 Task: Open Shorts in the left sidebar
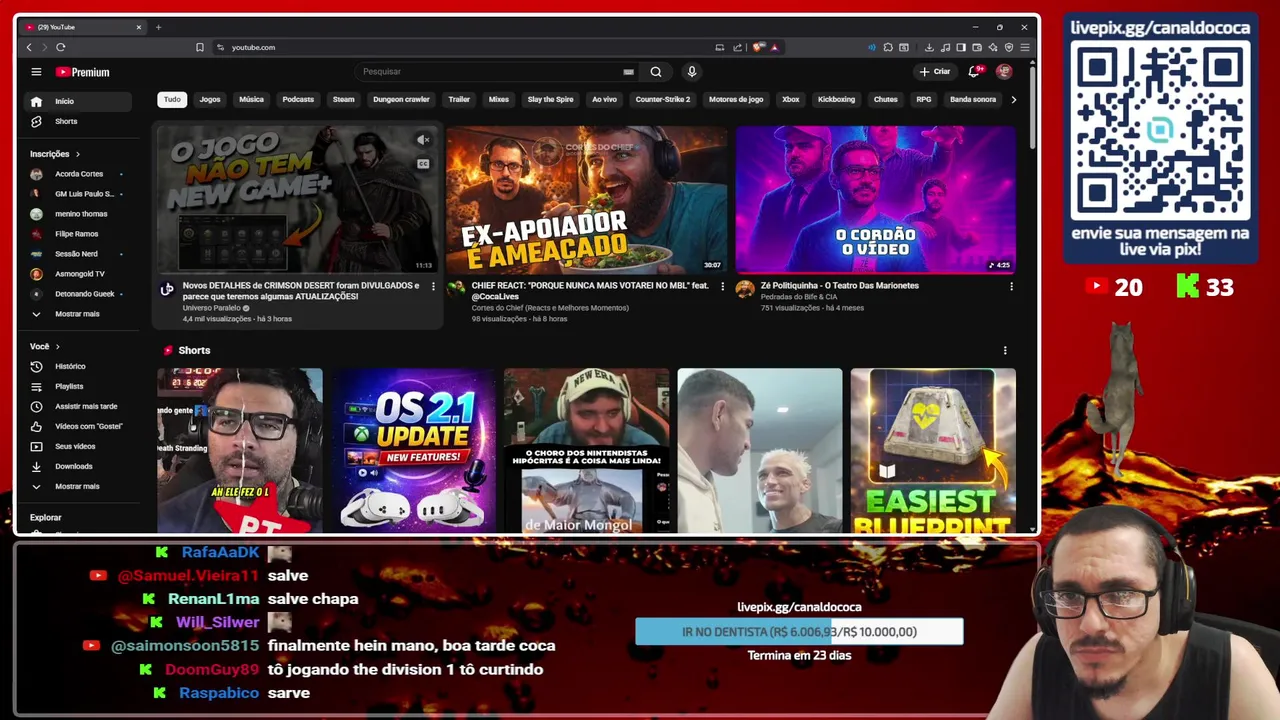tap(78, 121)
